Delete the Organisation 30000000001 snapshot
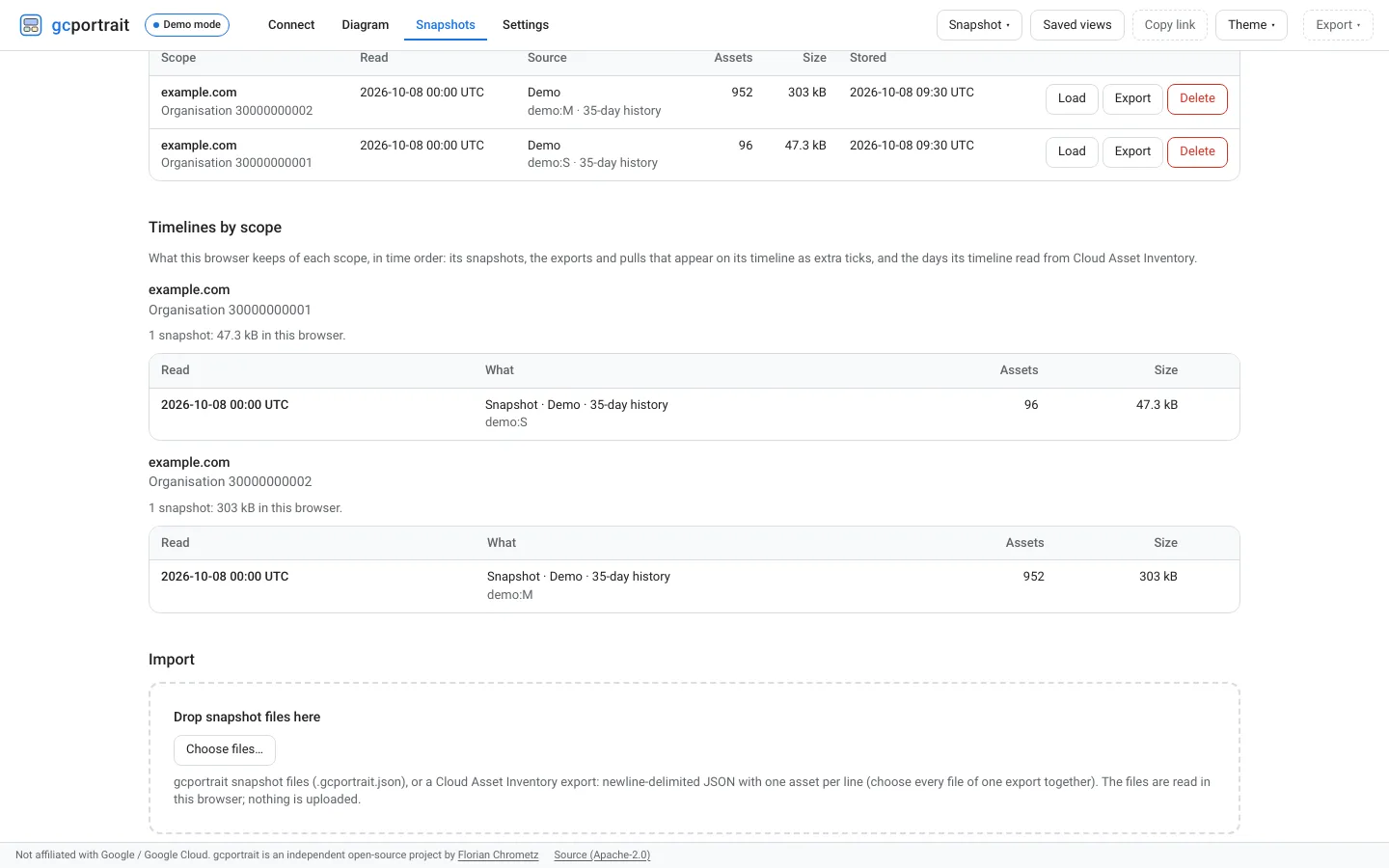Screen dimensions: 1389x868 (1197, 151)
